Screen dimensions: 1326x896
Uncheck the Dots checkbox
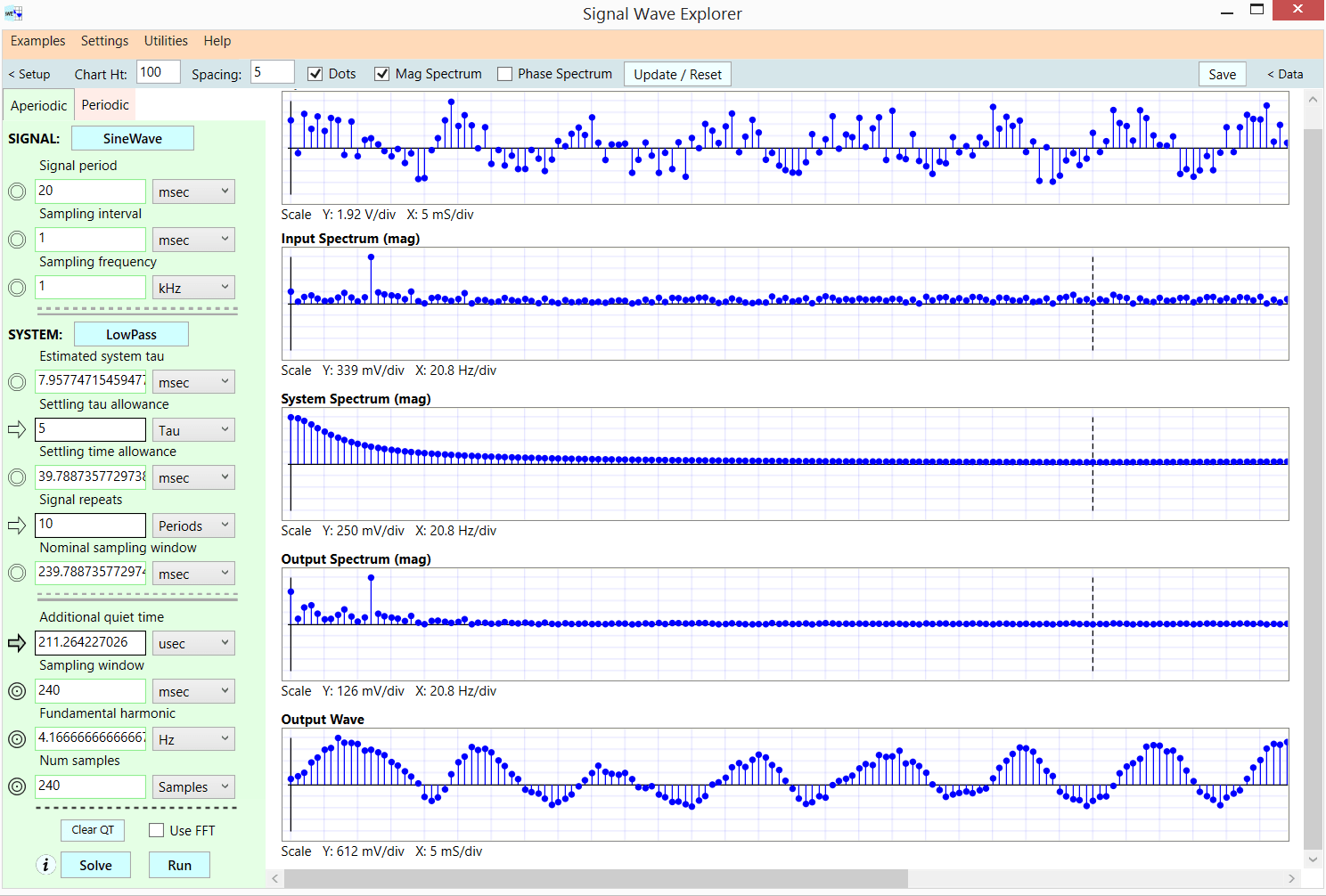pos(315,74)
